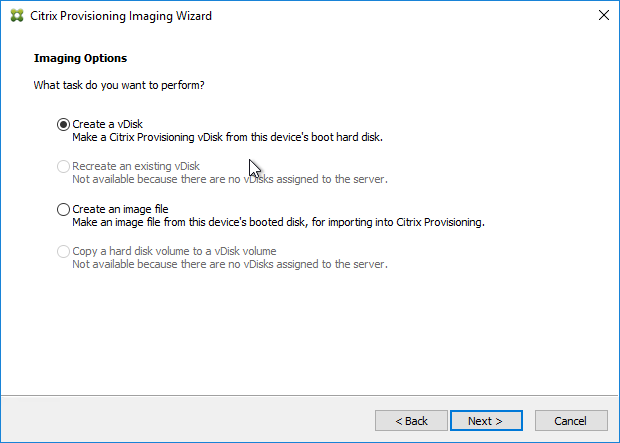Click the 'Make a Citrix Provisioning vDisk' description
620x443 pixels.
click(x=227, y=137)
